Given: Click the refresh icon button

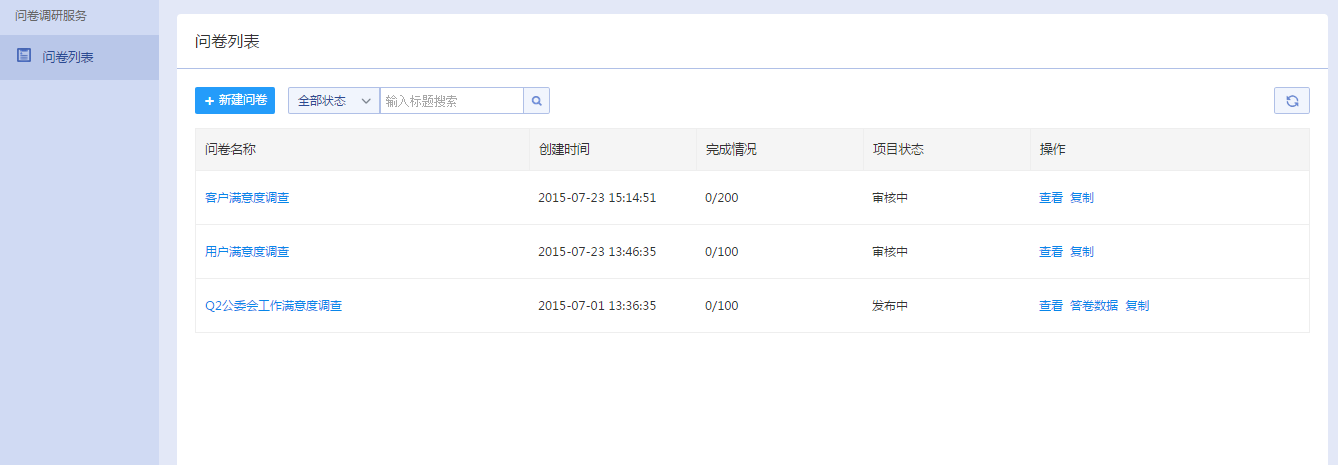Looking at the screenshot, I should coord(1291,101).
